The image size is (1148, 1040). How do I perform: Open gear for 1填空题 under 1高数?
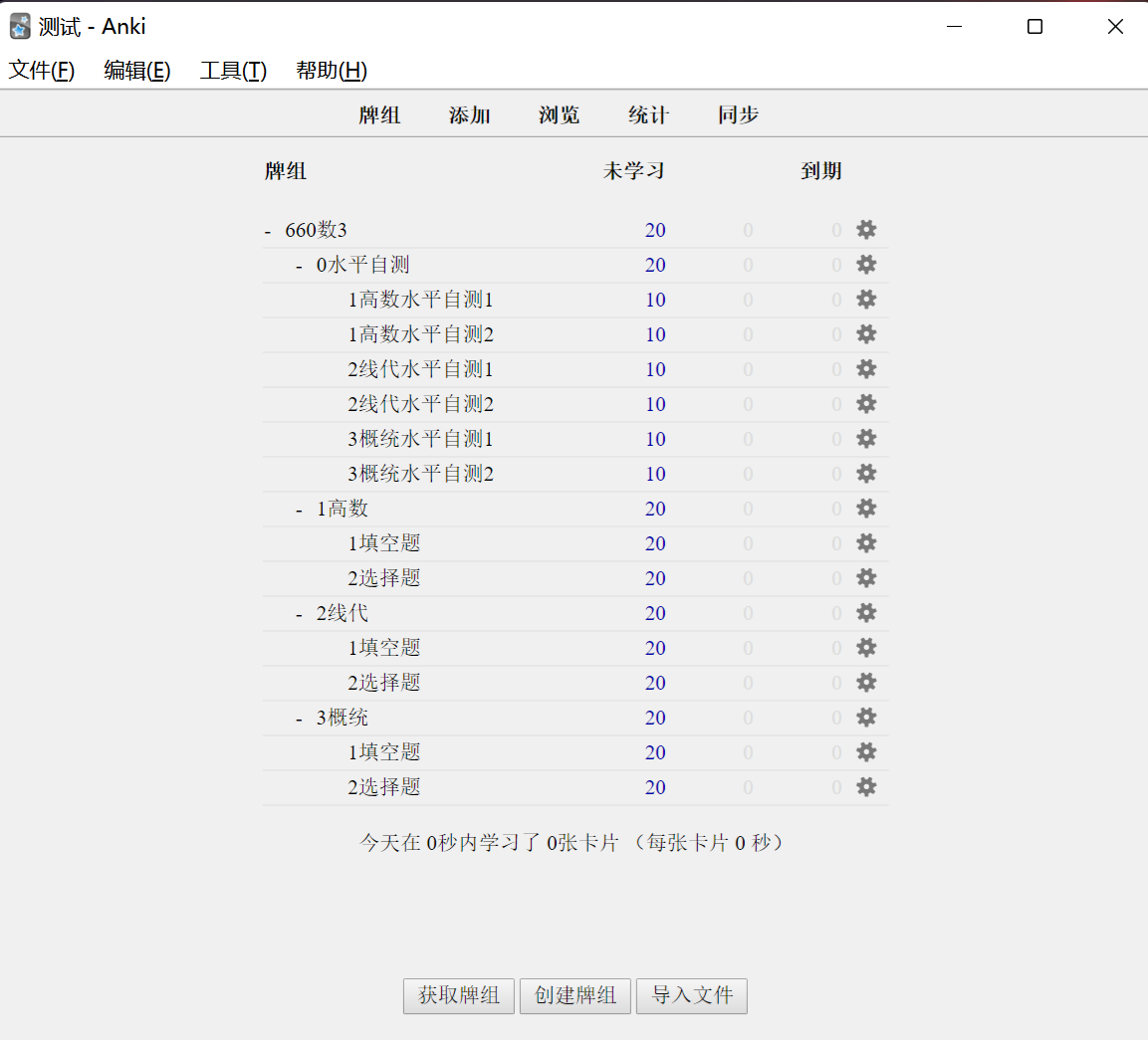(866, 543)
